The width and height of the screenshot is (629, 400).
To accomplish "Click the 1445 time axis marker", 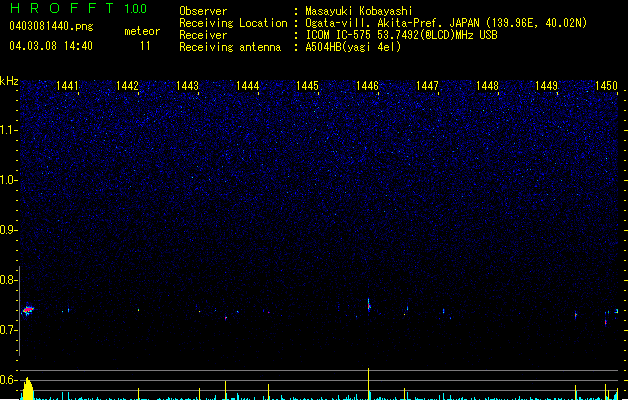I will click(x=307, y=86).
